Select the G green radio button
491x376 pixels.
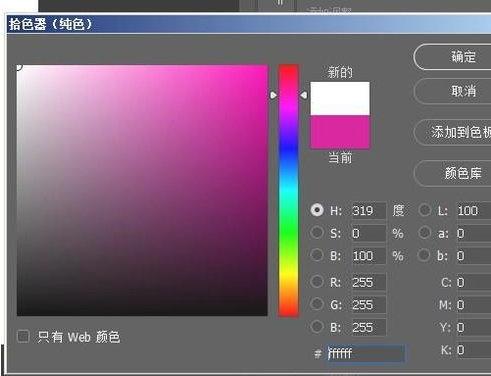pyautogui.click(x=317, y=304)
